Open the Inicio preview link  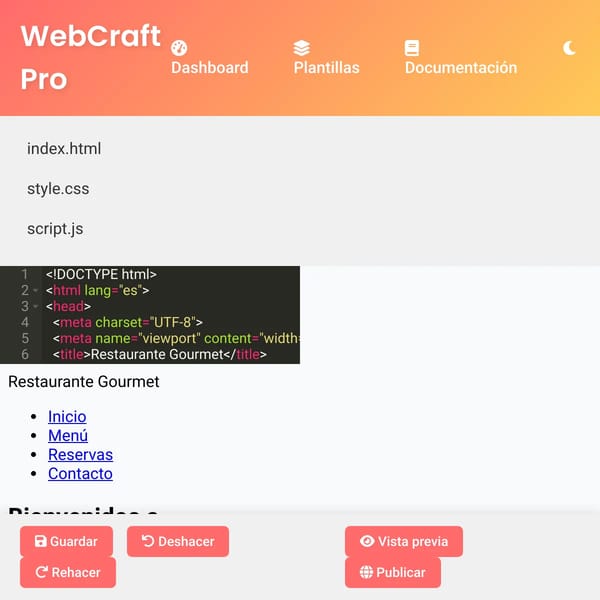[67, 416]
